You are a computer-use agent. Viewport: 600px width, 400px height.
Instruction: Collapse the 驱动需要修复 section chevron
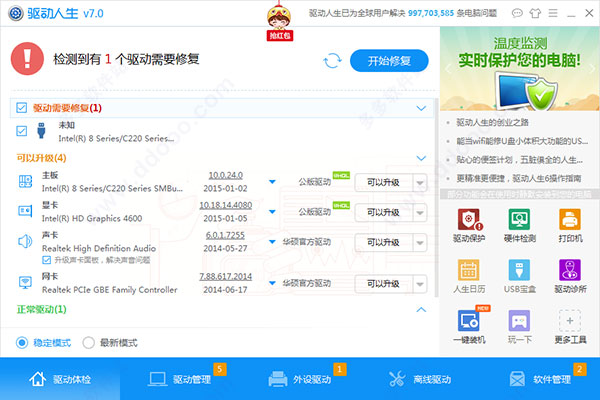(x=421, y=108)
